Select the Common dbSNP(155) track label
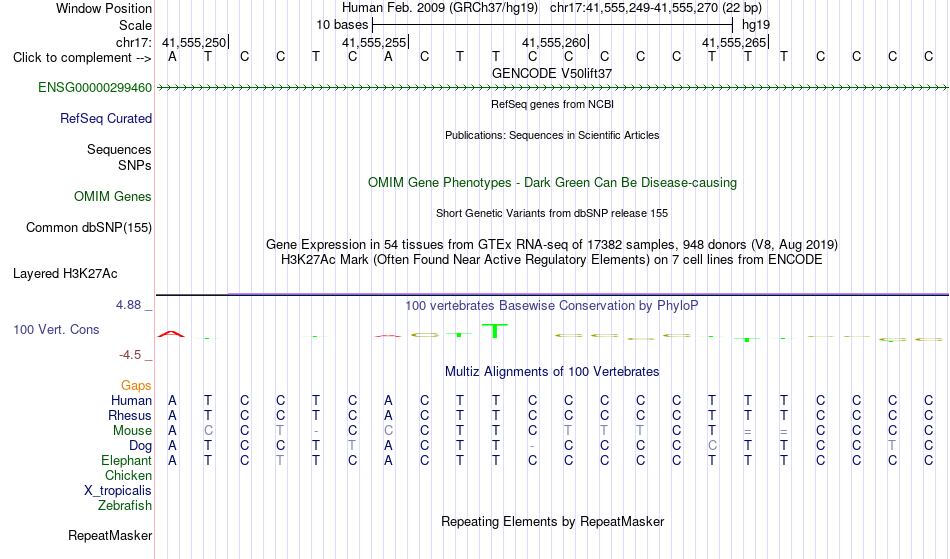This screenshot has height=559, width=950. (88, 228)
